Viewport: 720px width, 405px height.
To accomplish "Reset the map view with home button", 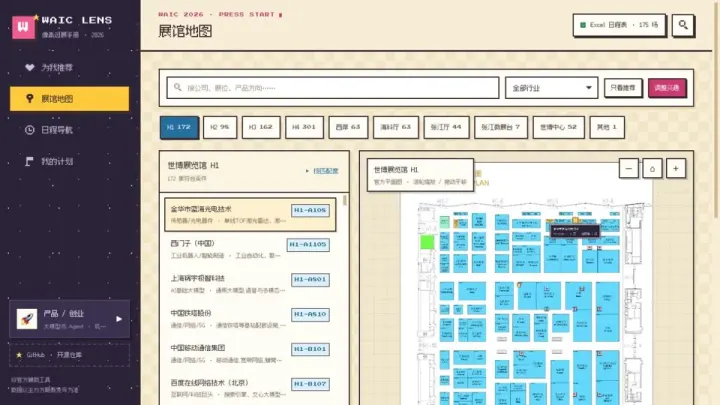I will point(652,169).
